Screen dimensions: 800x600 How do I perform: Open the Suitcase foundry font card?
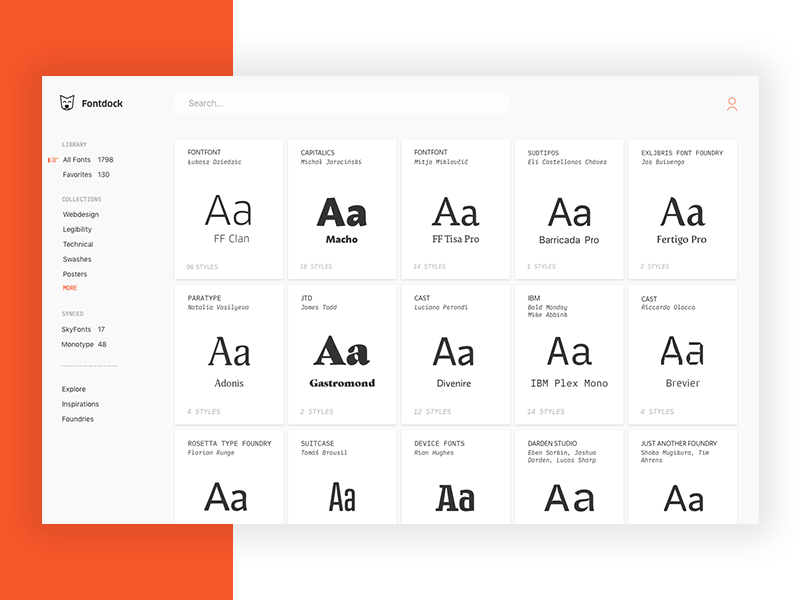pos(342,477)
